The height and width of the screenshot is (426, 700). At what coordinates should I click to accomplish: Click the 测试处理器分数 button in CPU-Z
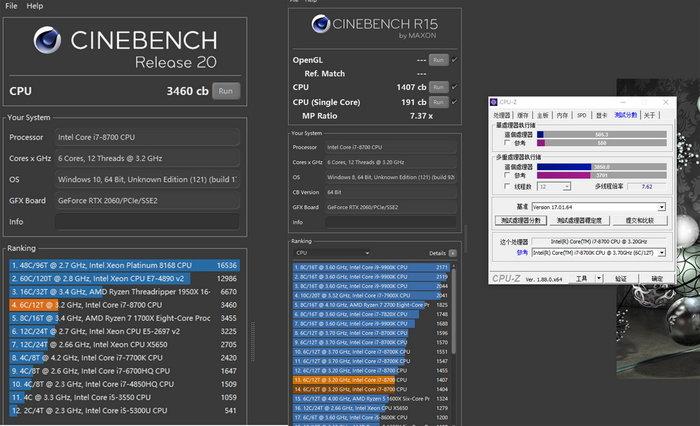[521, 221]
